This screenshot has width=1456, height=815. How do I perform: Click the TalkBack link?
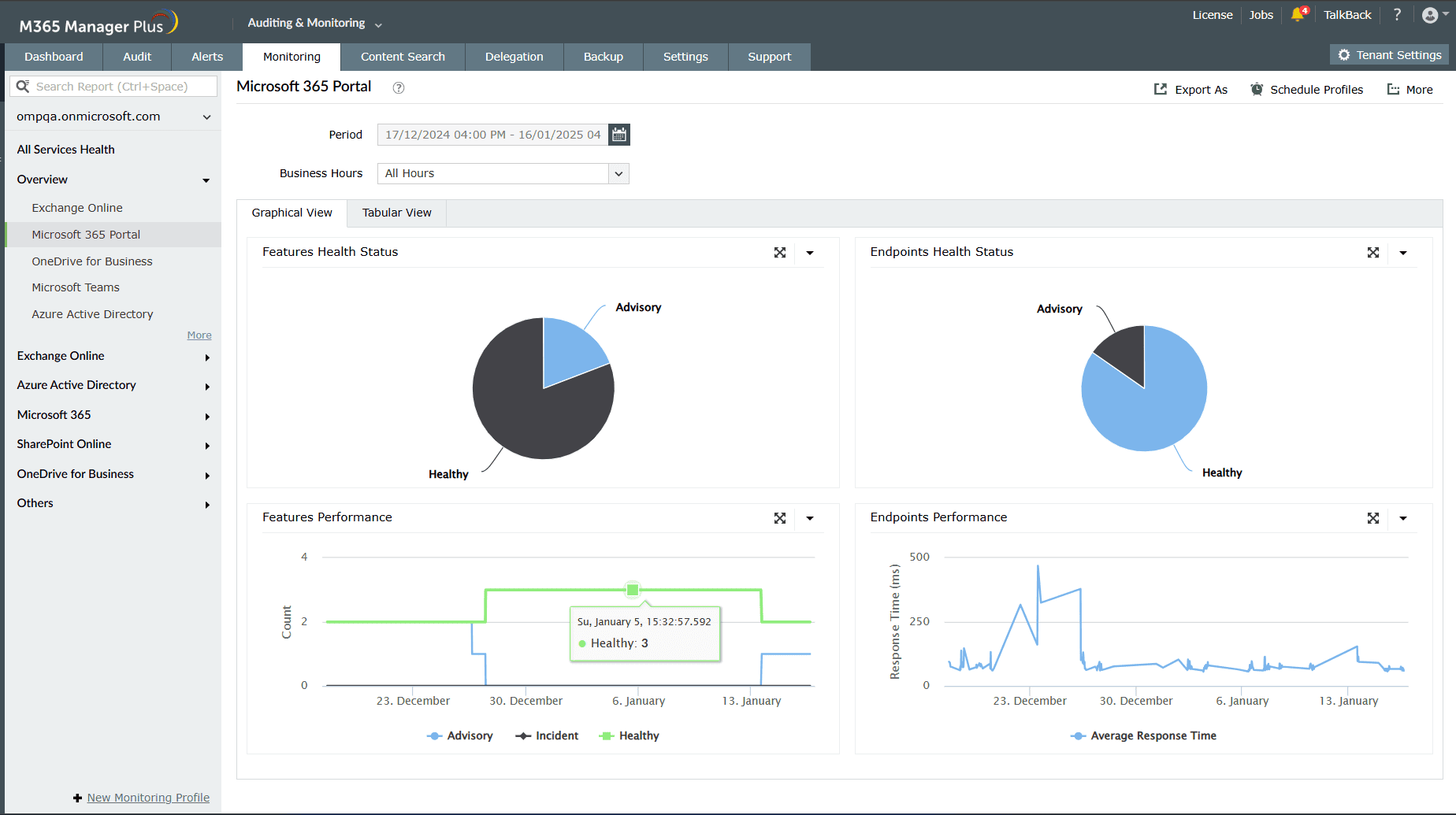coord(1347,15)
